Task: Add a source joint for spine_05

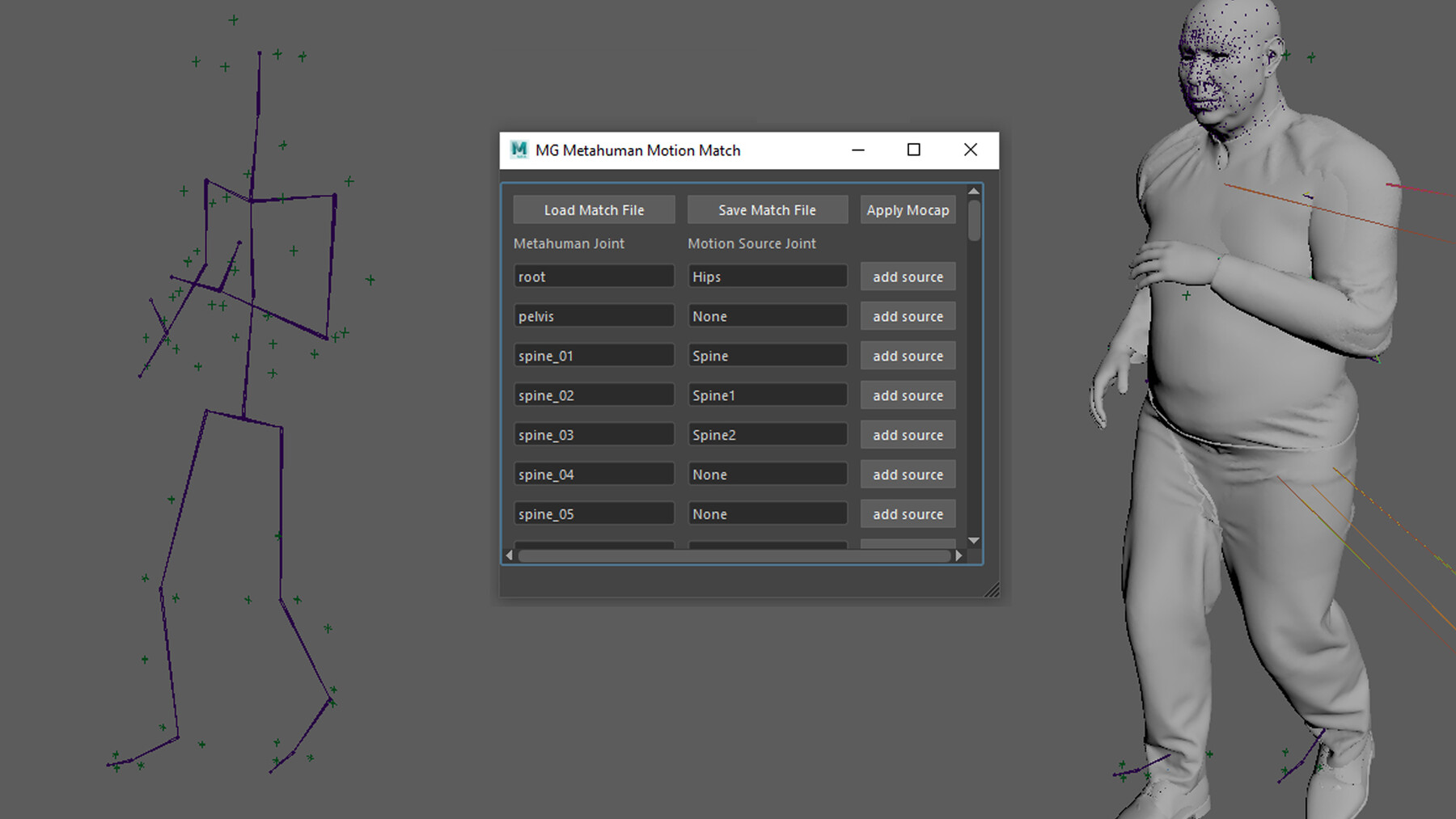Action: click(x=908, y=513)
